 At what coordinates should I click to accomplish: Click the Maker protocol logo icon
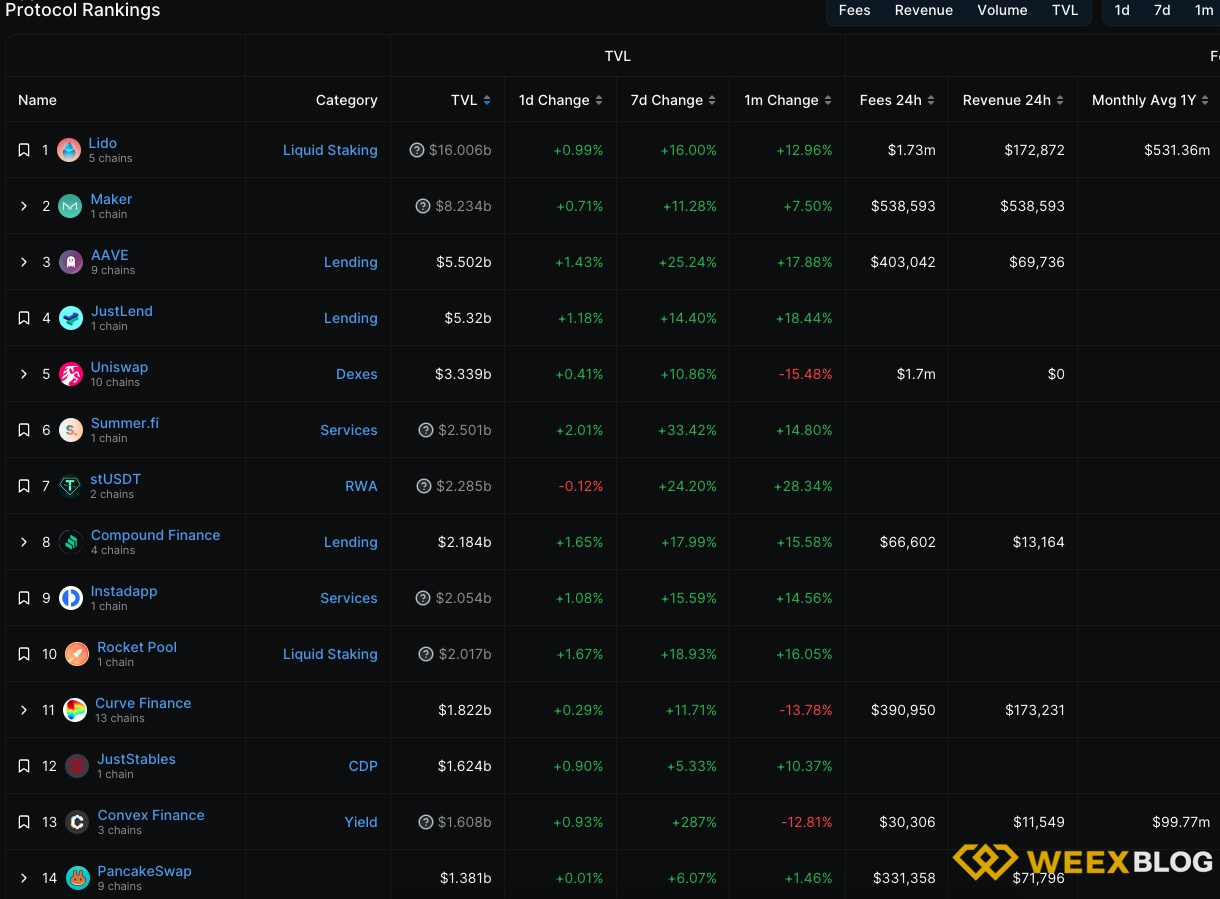pos(70,206)
